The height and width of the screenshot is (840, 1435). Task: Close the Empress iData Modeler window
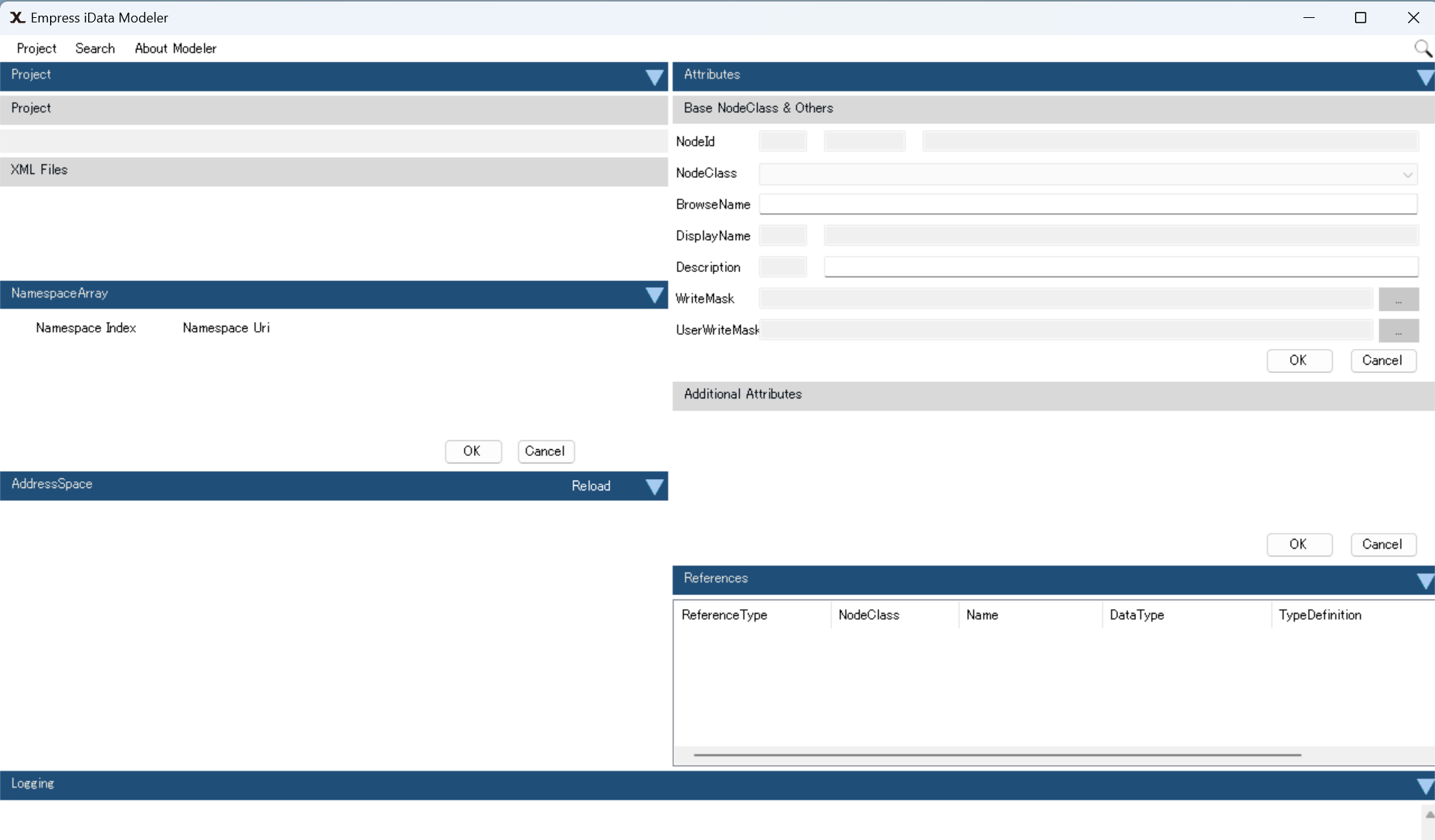click(x=1413, y=17)
